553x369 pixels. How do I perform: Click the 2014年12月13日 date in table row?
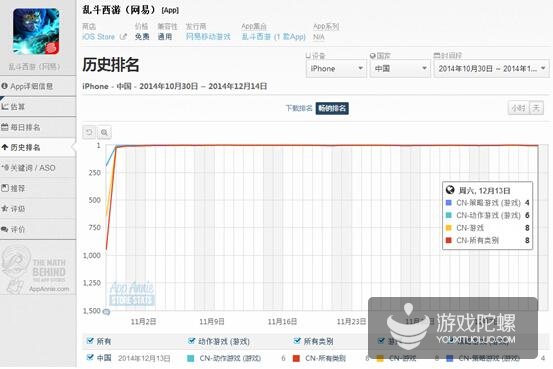pos(144,358)
